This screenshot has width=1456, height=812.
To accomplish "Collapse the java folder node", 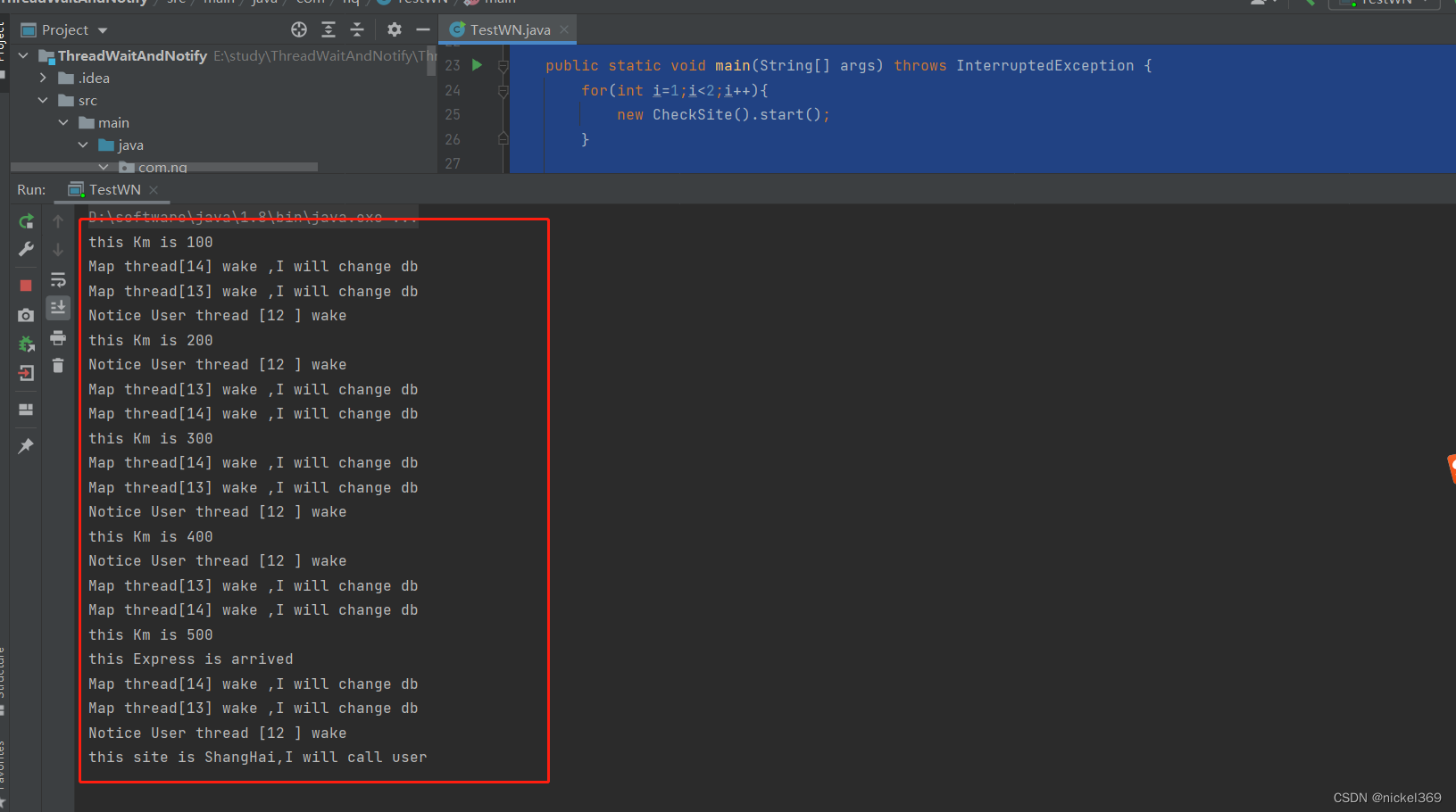I will tap(83, 145).
